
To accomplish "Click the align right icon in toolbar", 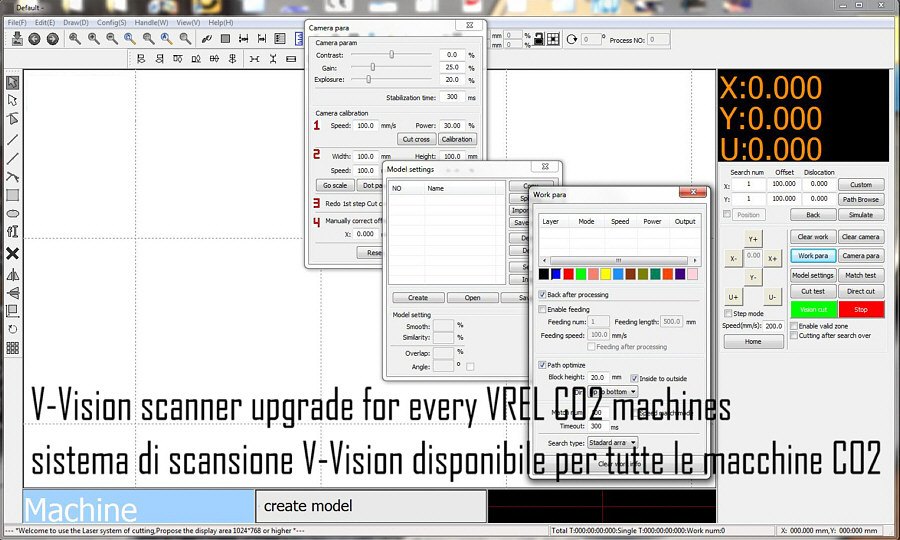I will click(x=160, y=59).
